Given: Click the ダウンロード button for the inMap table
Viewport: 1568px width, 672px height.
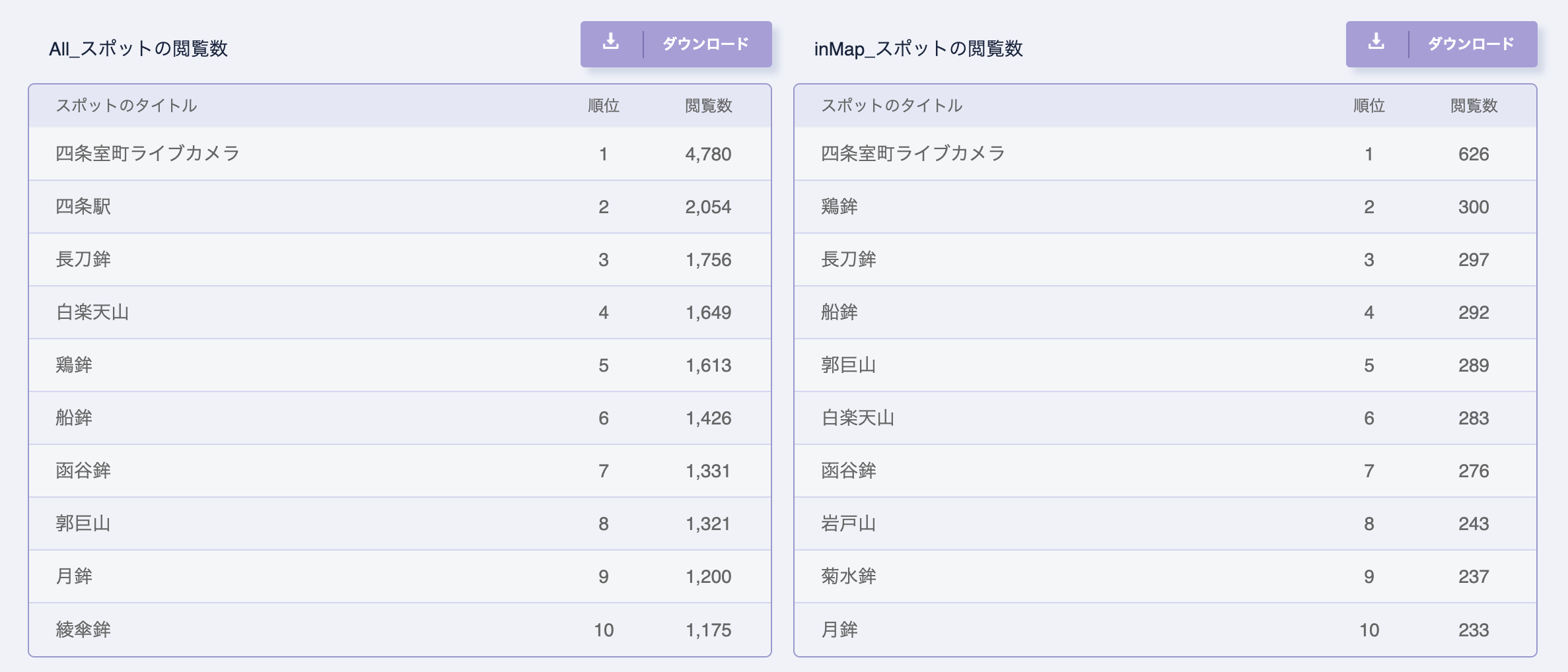Looking at the screenshot, I should tap(1470, 44).
